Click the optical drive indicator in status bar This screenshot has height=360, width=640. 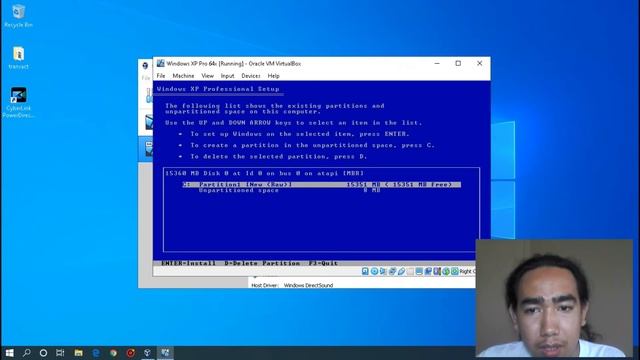[374, 271]
